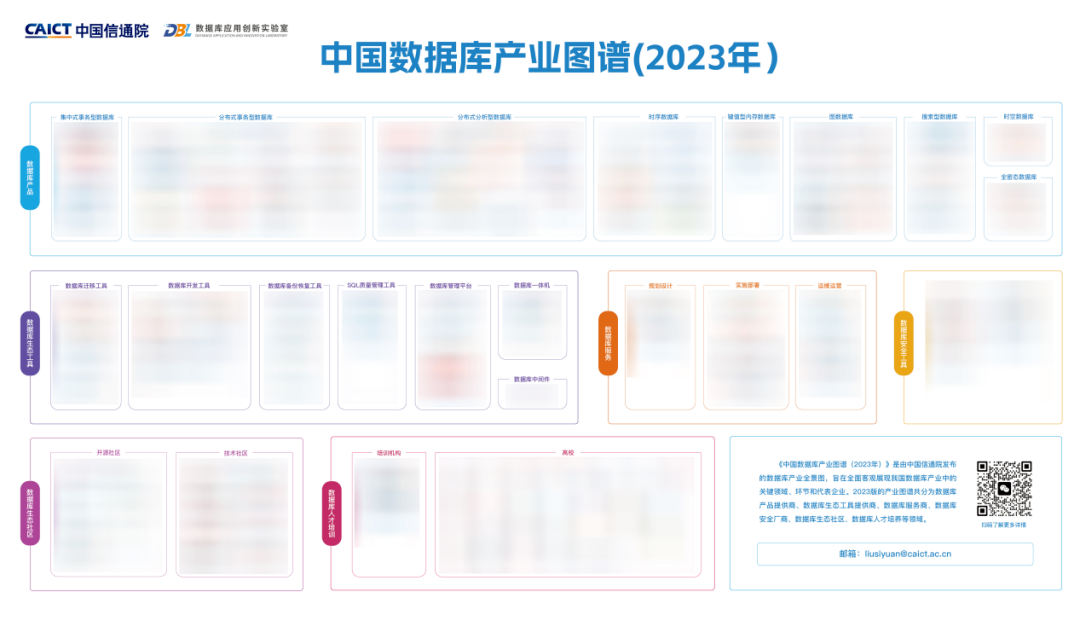1080x627 pixels.
Task: Select the red 数据库人才培训 side label
Action: click(x=331, y=513)
